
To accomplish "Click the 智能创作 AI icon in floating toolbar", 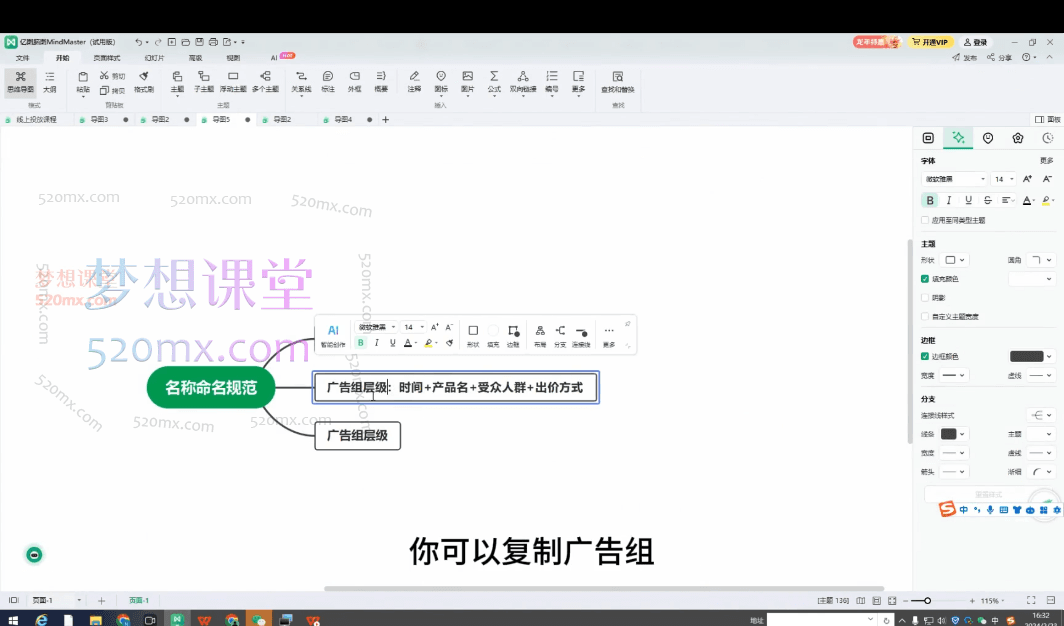I will point(333,335).
